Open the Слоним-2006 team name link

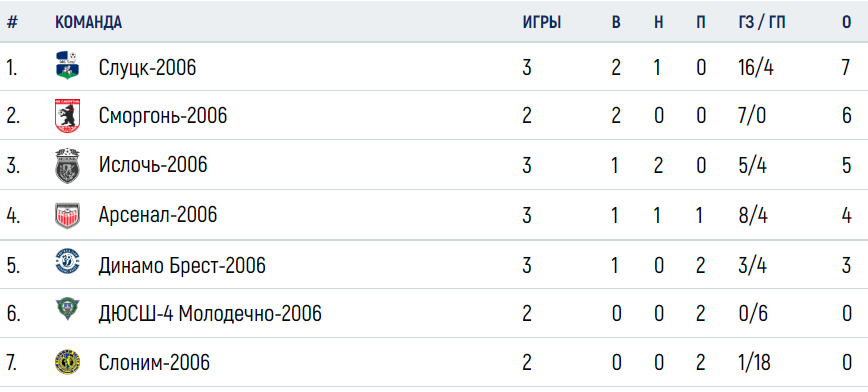click(x=154, y=363)
